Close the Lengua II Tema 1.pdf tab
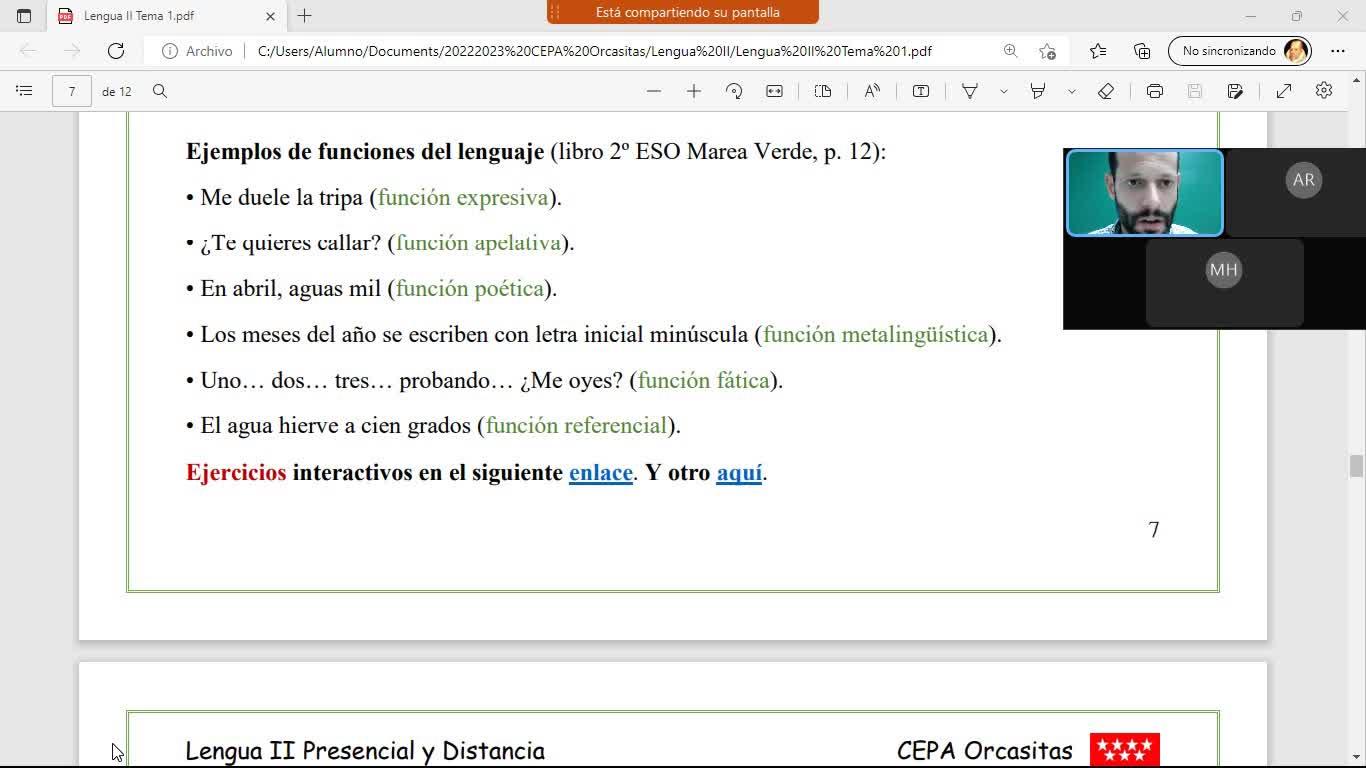The width and height of the screenshot is (1366, 768). point(270,16)
